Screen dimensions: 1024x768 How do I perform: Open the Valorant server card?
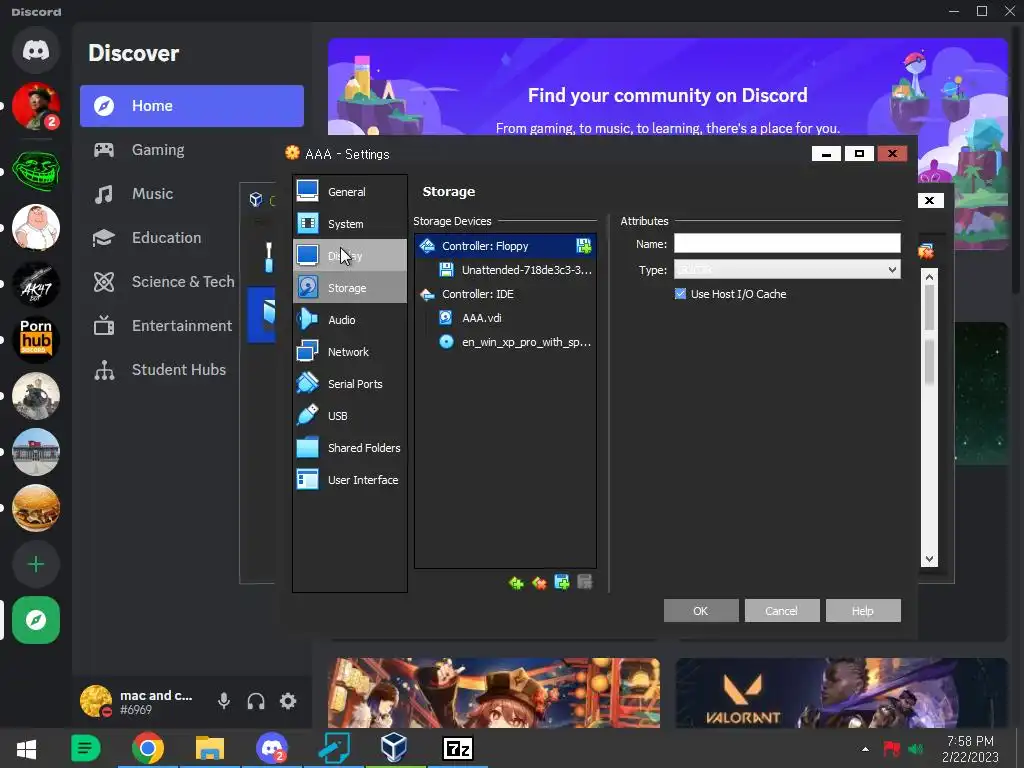pyautogui.click(x=841, y=693)
